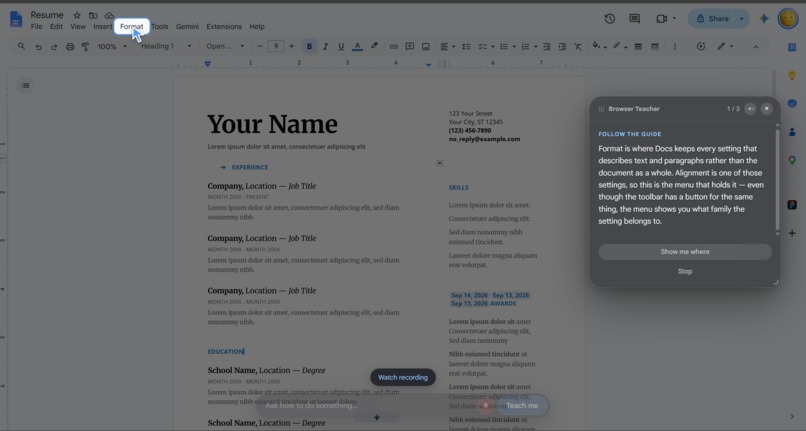
Task: Show all comments in the header
Action: (635, 19)
